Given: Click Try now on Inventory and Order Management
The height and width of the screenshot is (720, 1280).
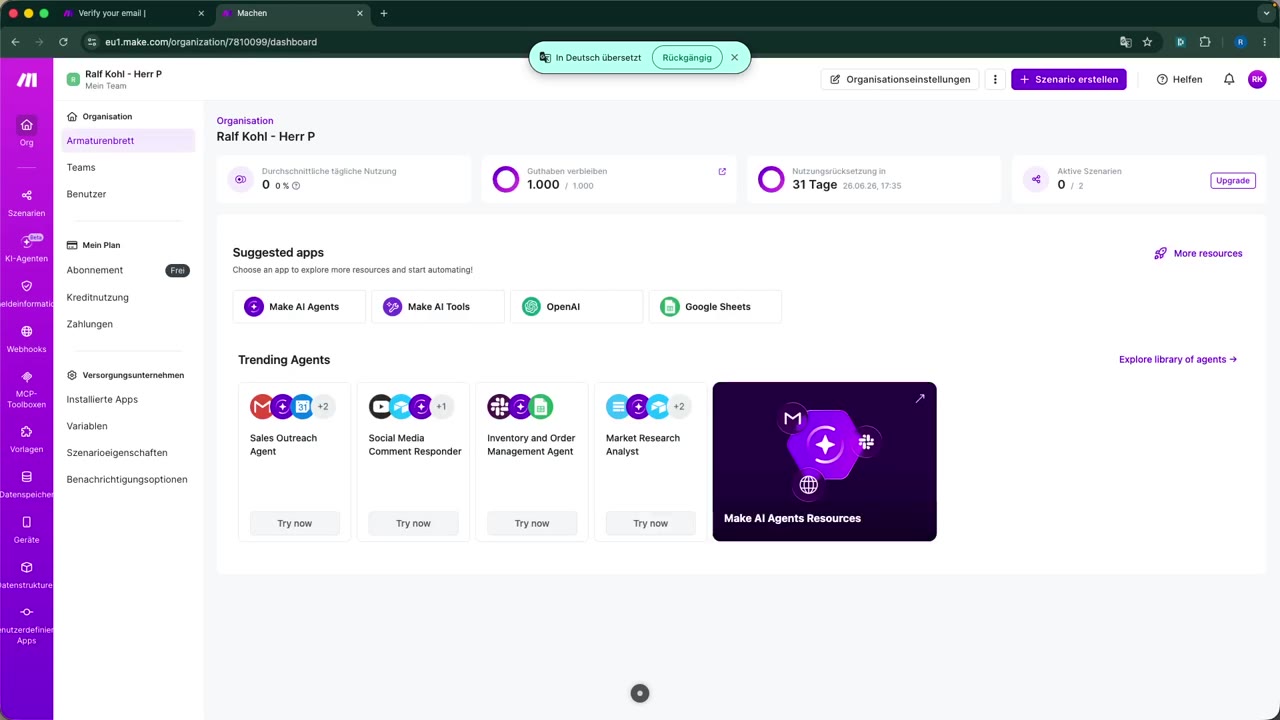Looking at the screenshot, I should (x=532, y=523).
